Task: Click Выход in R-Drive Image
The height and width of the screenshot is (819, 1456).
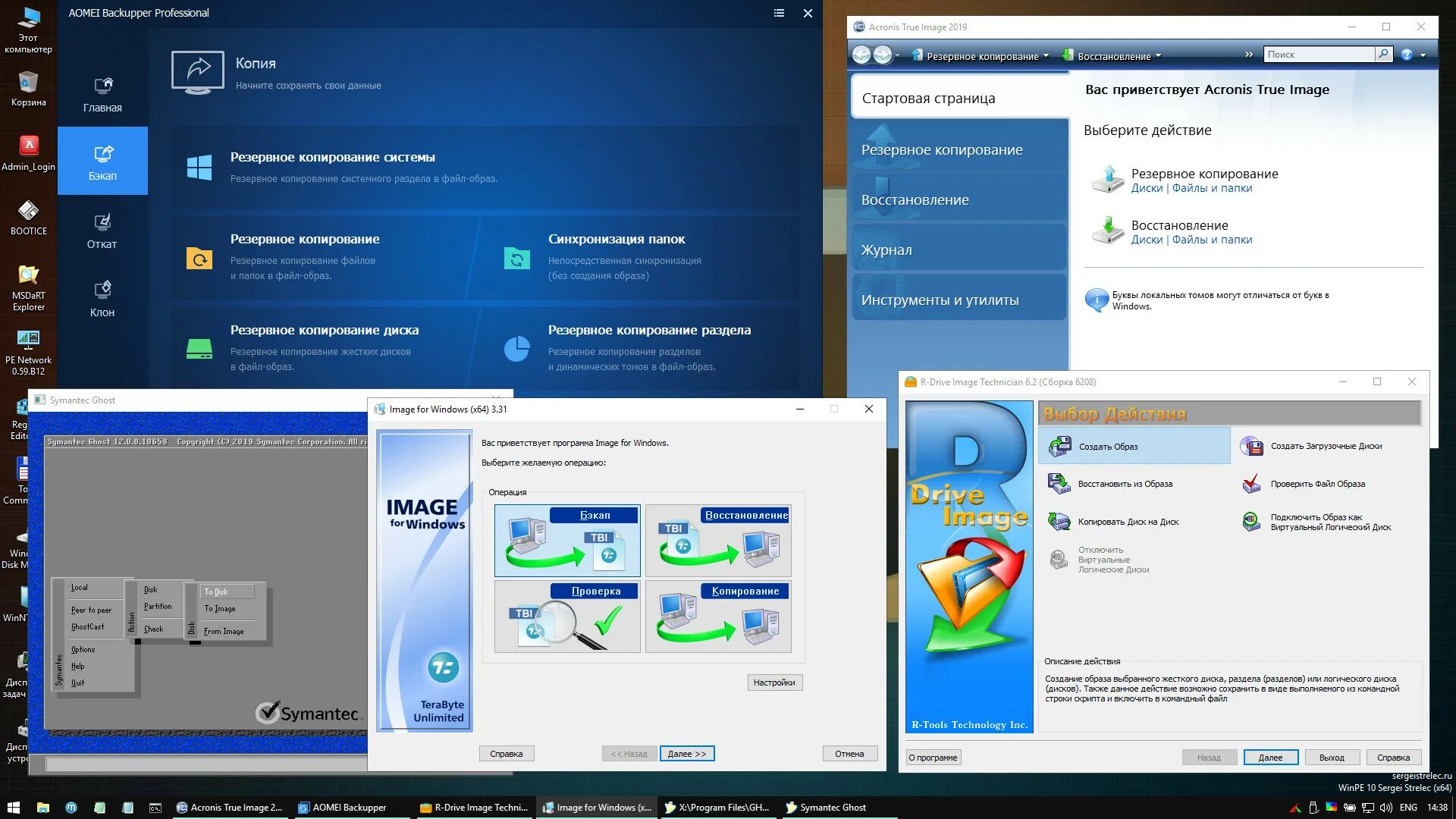Action: pyautogui.click(x=1332, y=758)
